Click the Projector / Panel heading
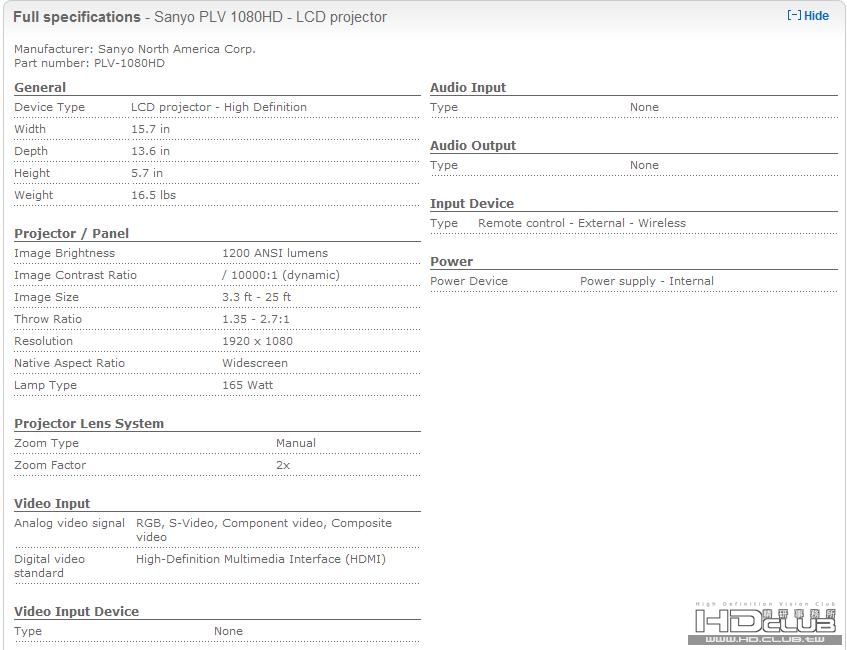This screenshot has height=650, width=847. (x=71, y=233)
